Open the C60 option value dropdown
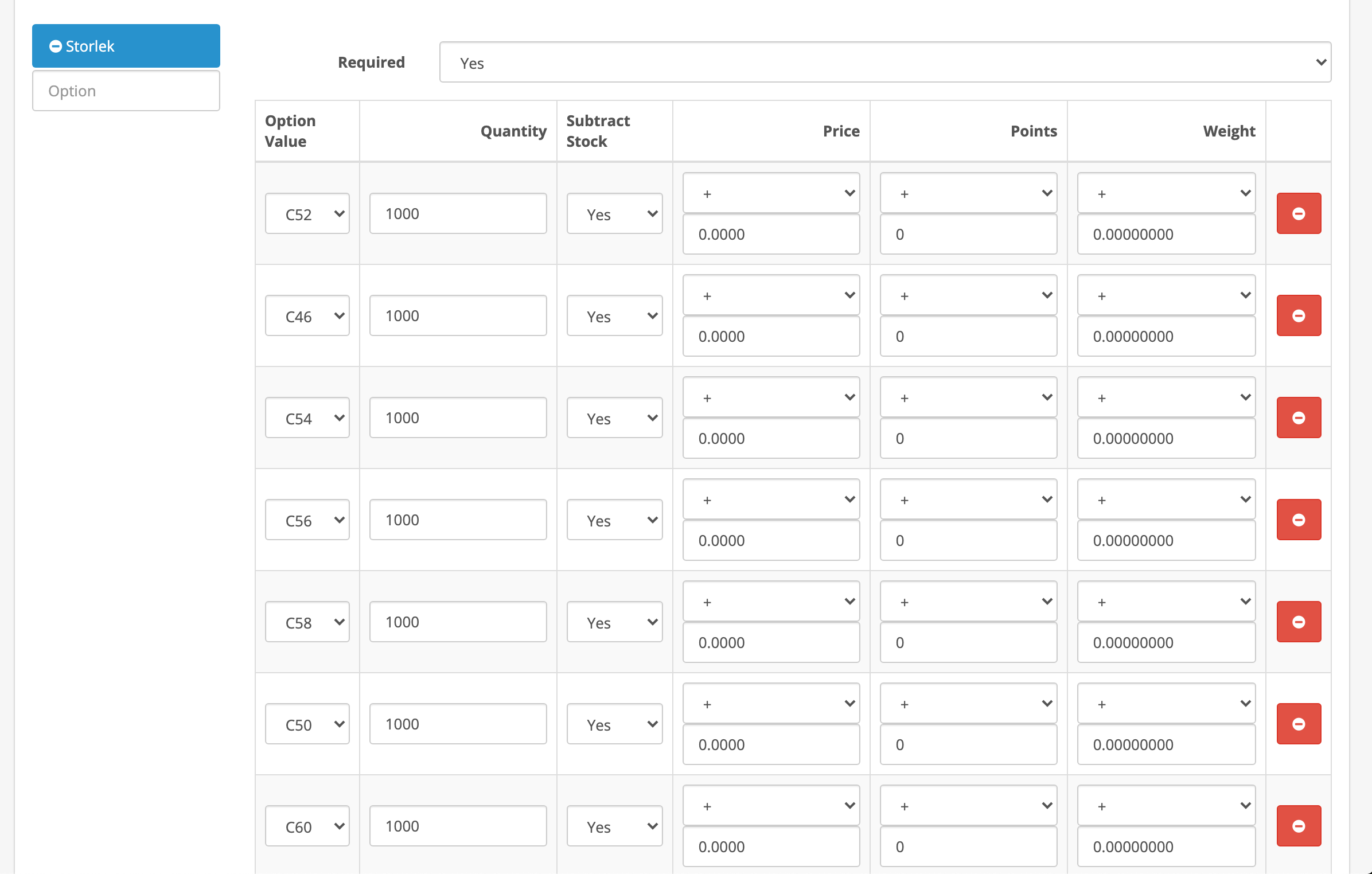This screenshot has height=874, width=1372. point(307,826)
